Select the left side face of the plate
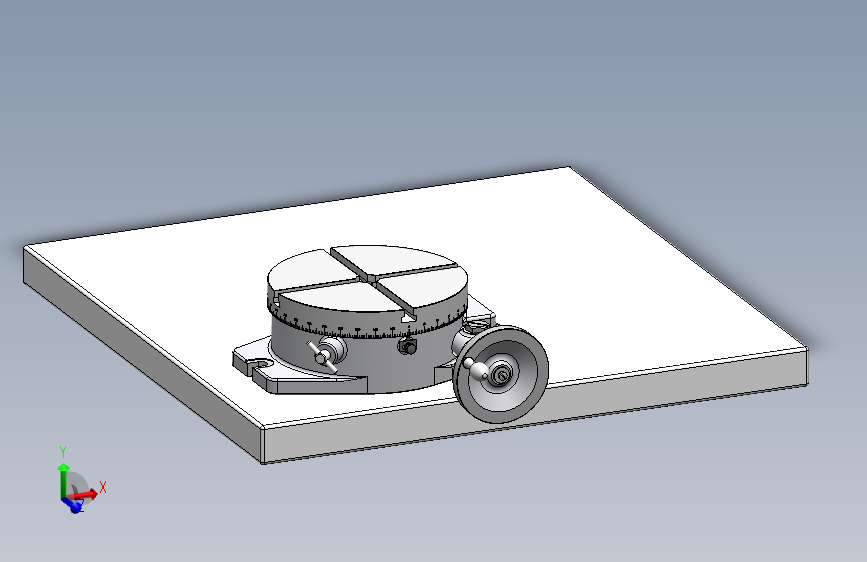The image size is (867, 562). 143,354
